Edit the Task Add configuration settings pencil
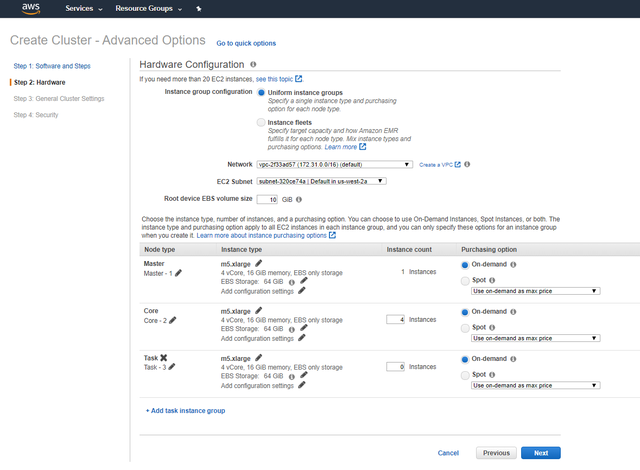This screenshot has height=470, width=640. [x=302, y=385]
